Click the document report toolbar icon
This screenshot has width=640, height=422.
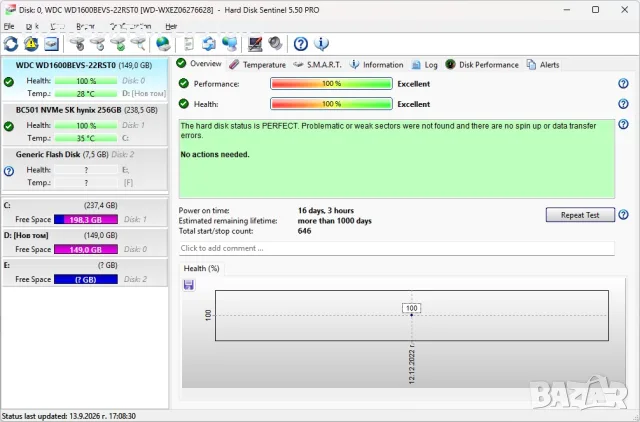[189, 44]
